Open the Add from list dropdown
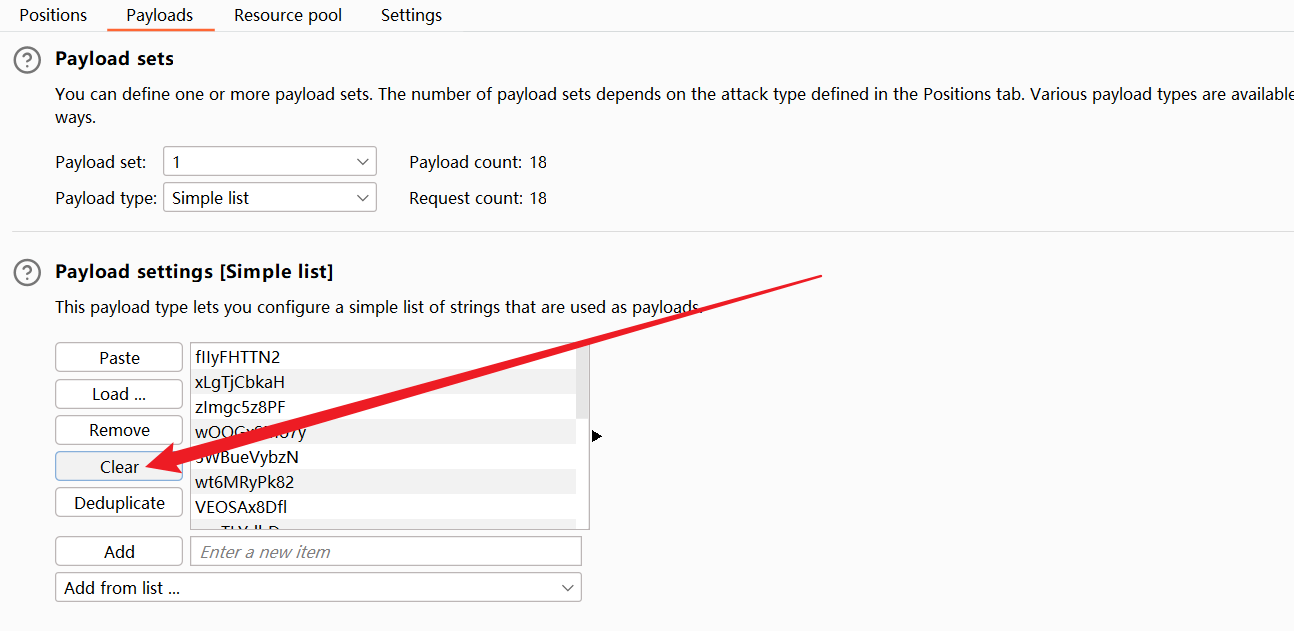The image size is (1294, 631). [318, 588]
